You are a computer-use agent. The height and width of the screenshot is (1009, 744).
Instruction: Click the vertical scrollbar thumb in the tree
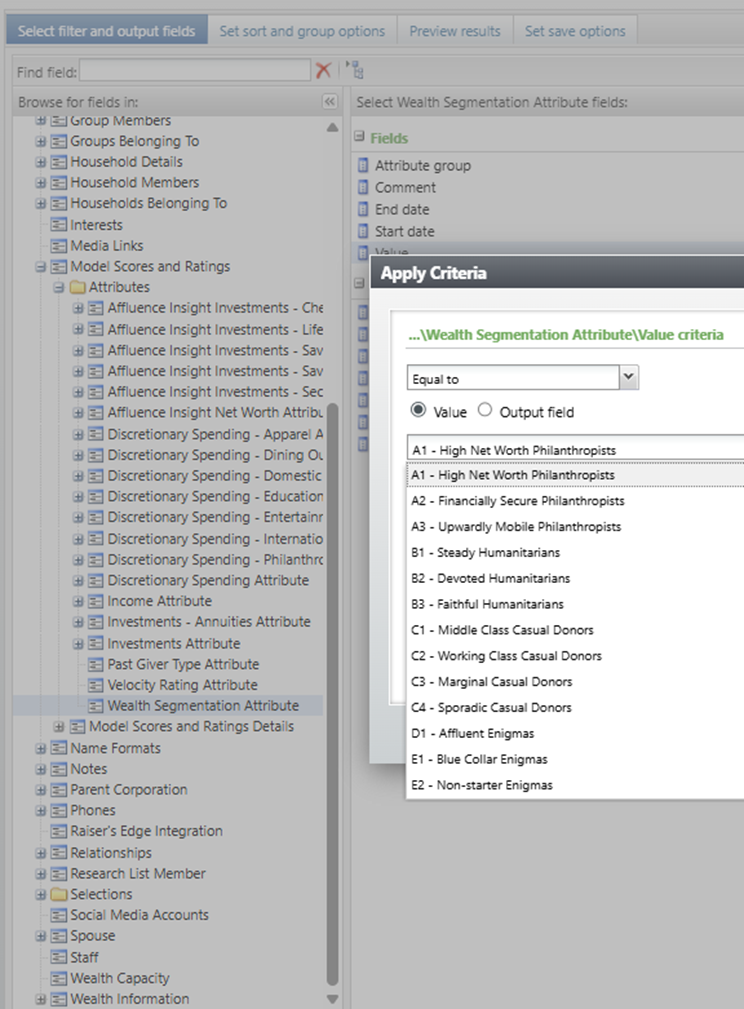(x=332, y=695)
